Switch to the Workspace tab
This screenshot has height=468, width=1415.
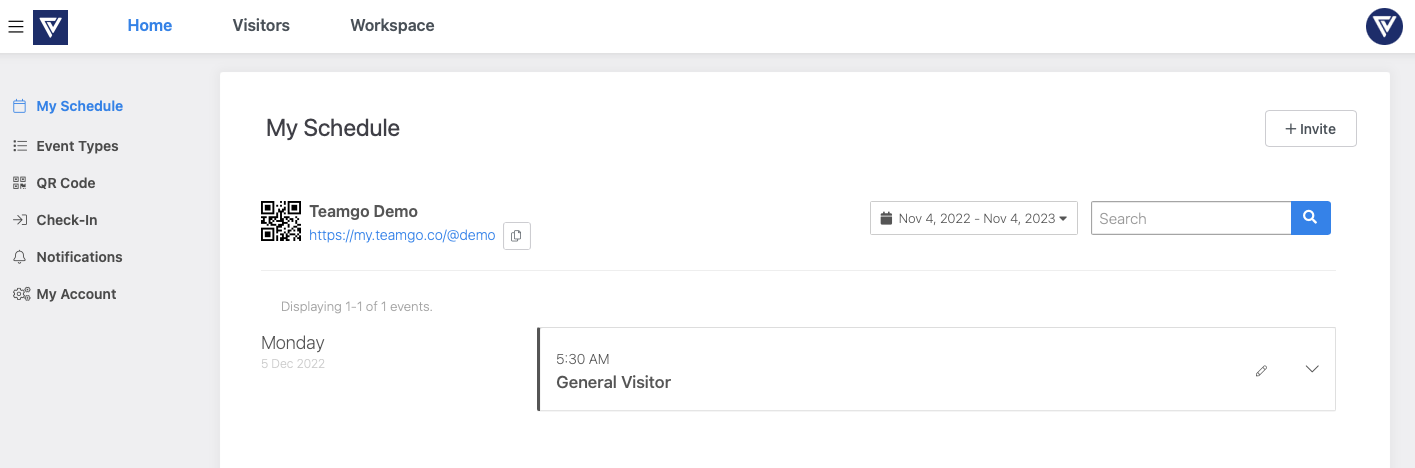click(x=392, y=26)
